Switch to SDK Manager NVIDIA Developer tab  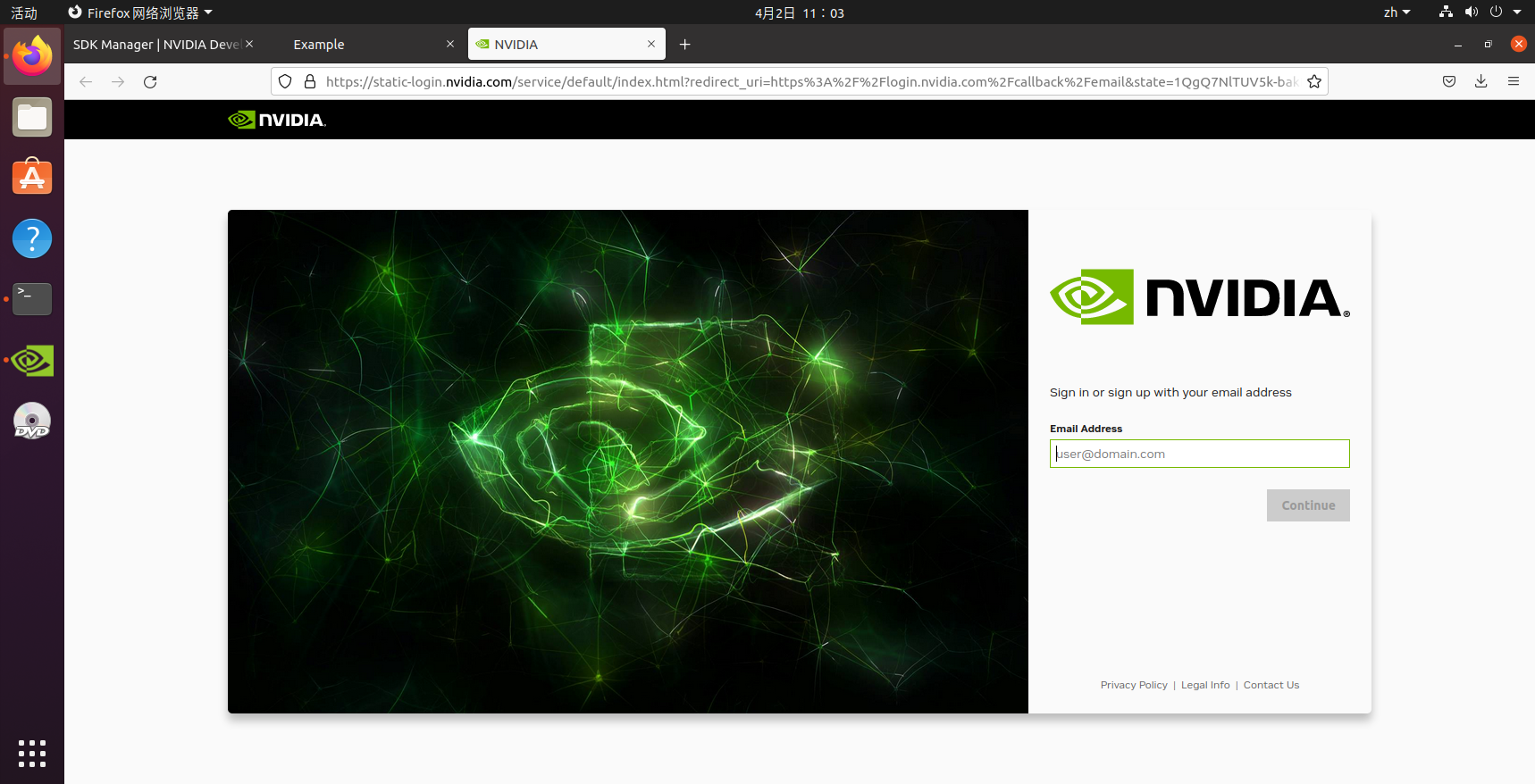tap(155, 44)
